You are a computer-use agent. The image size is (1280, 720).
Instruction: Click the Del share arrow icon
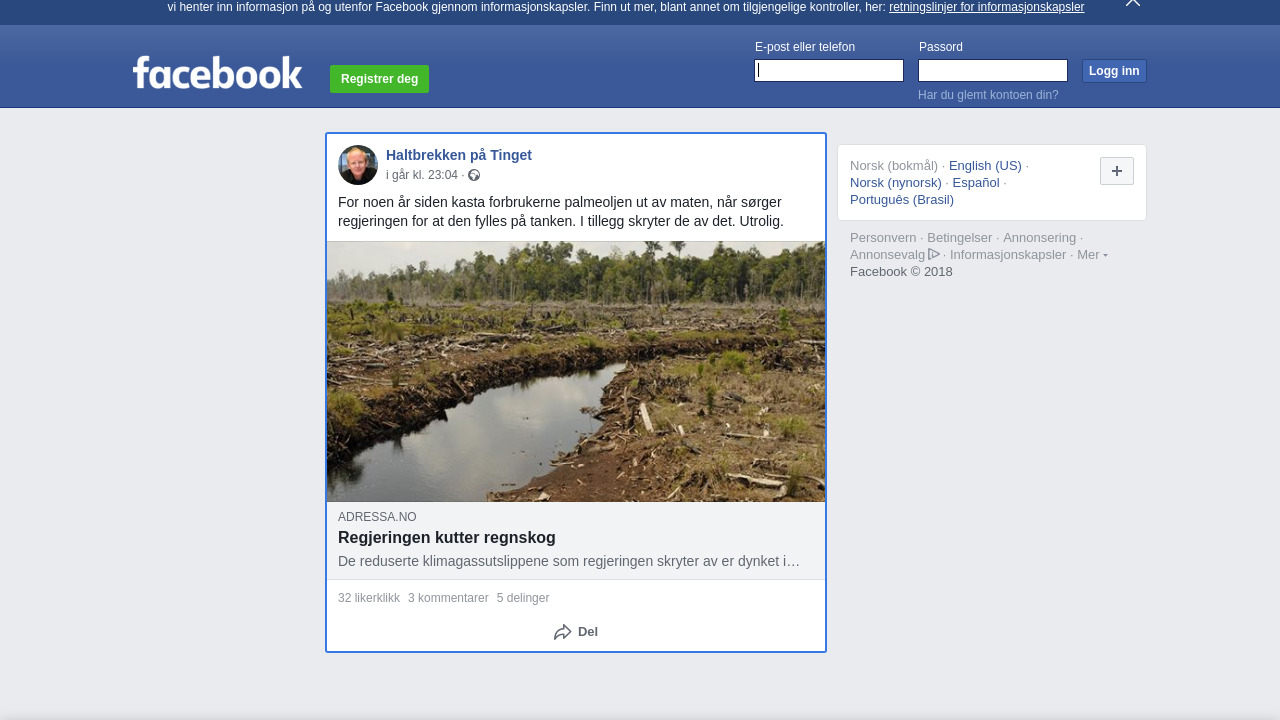563,632
